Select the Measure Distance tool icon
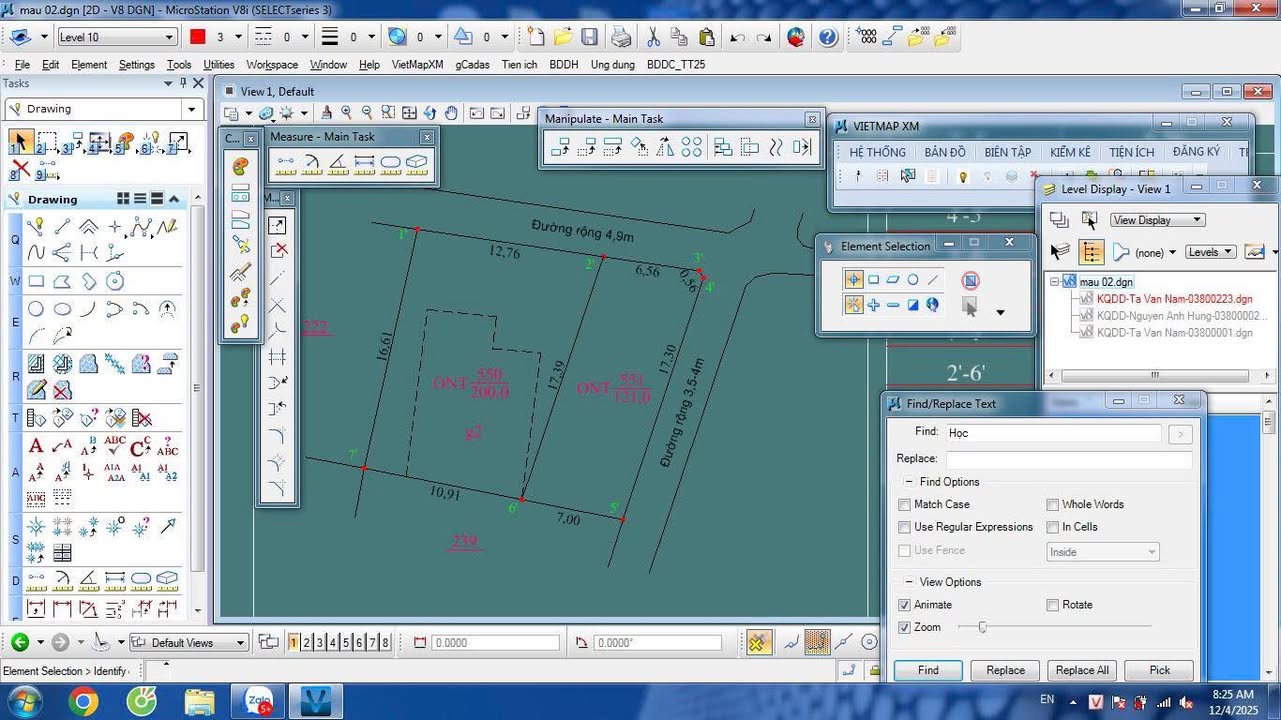Screen dimensions: 1281x720 tap(286, 162)
